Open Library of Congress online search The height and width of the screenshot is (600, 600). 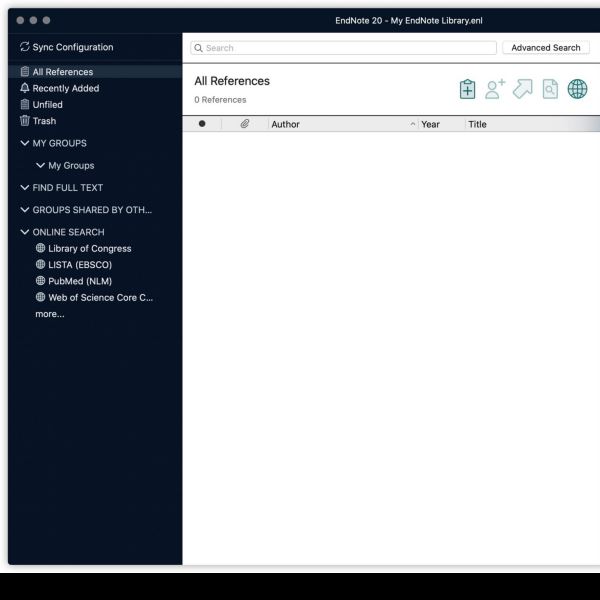(90, 249)
